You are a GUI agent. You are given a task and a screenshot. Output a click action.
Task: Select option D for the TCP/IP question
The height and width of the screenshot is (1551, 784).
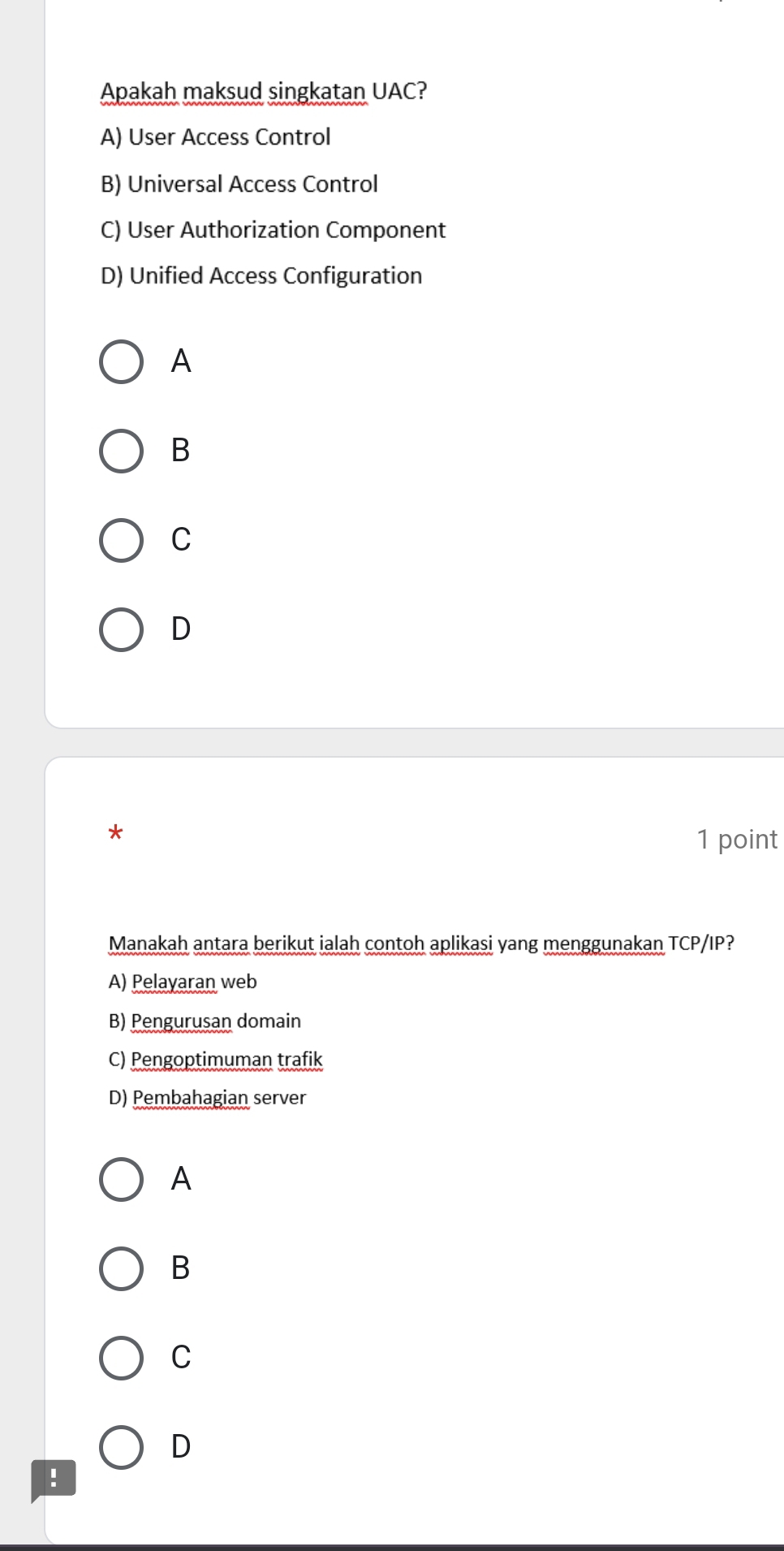(122, 1447)
